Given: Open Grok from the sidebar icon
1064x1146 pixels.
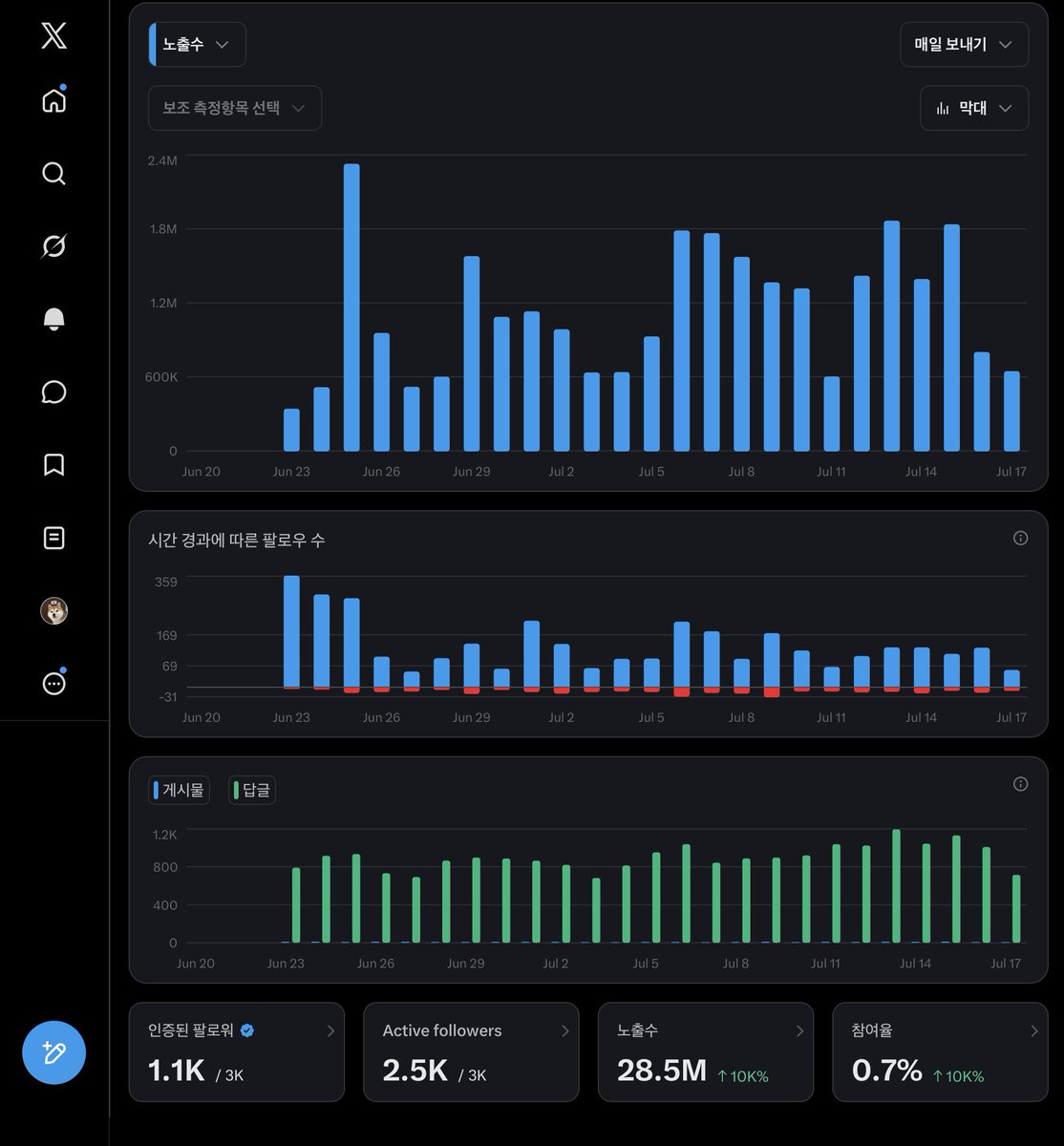Looking at the screenshot, I should pos(54,245).
